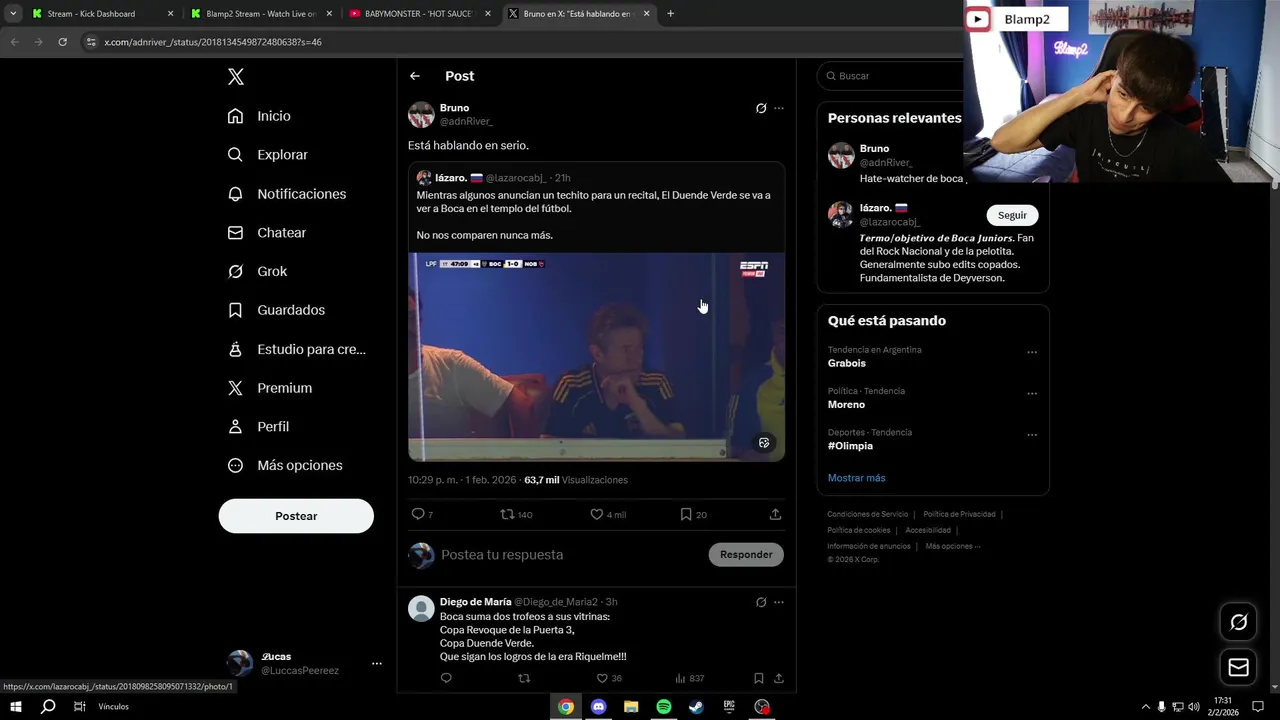Viewport: 1280px width, 720px height.
Task: Go back with the Post arrow
Action: [415, 76]
